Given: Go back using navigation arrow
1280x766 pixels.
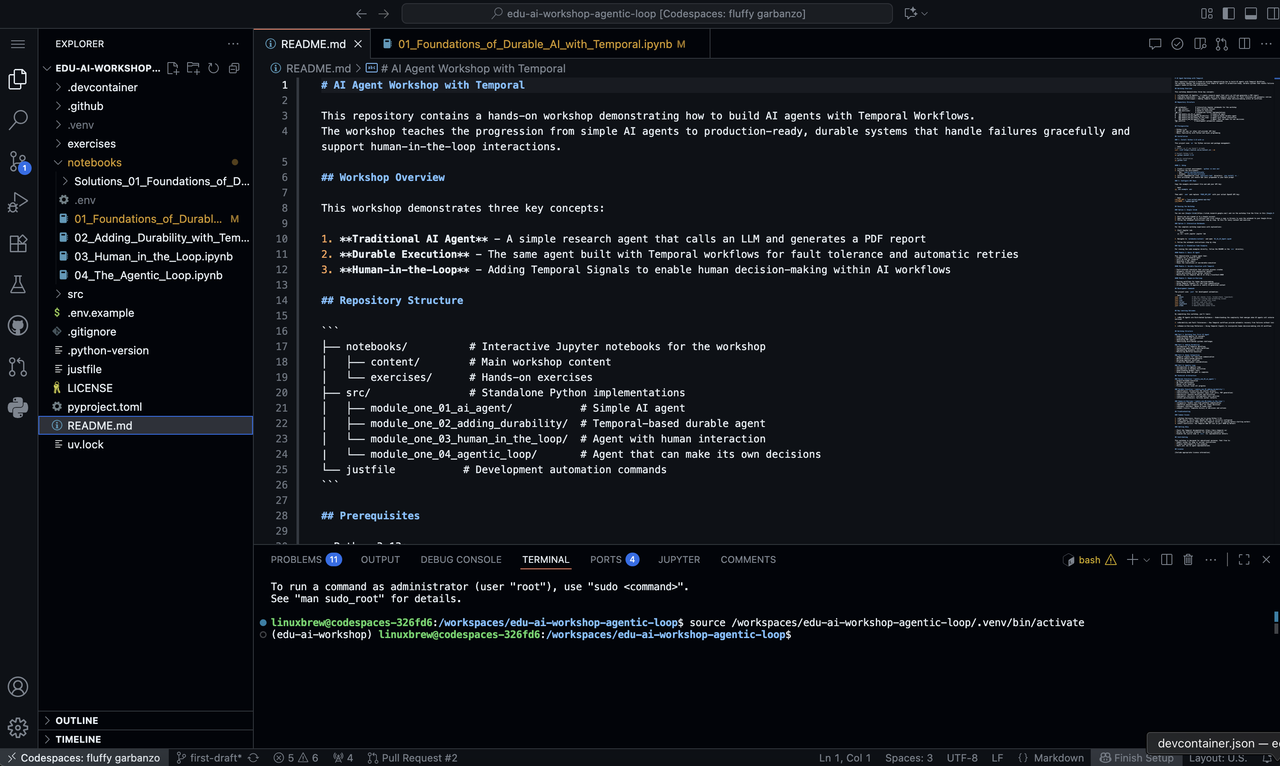Looking at the screenshot, I should point(361,13).
